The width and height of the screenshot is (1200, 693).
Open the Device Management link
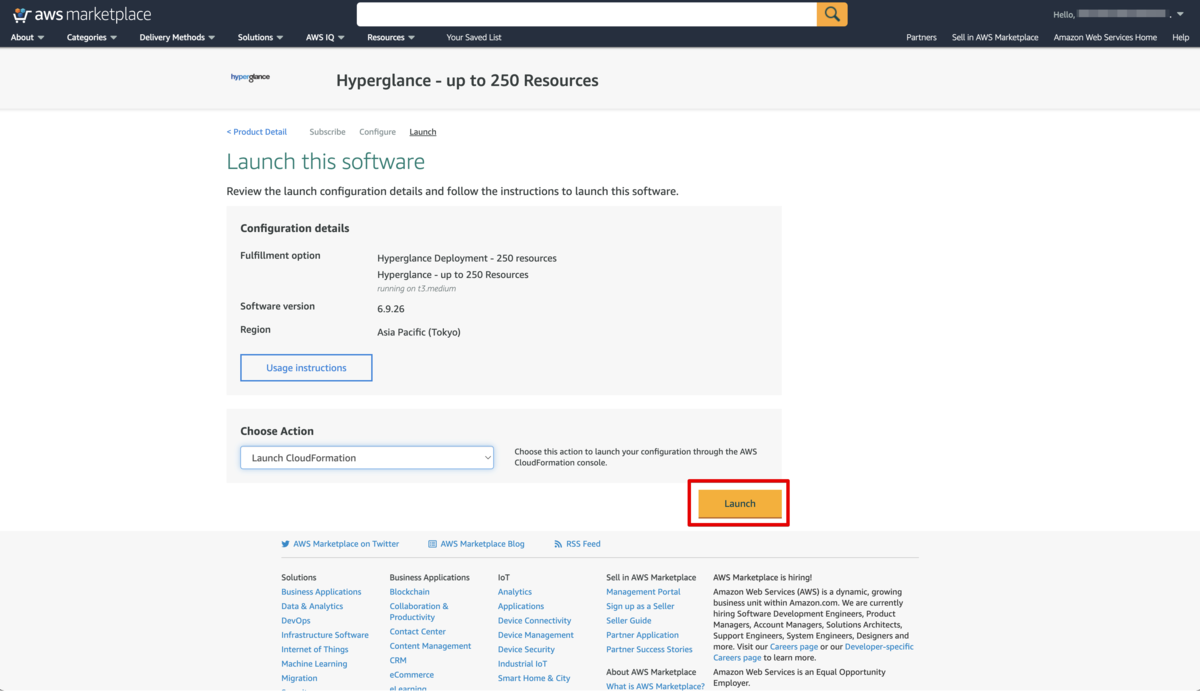tap(536, 635)
